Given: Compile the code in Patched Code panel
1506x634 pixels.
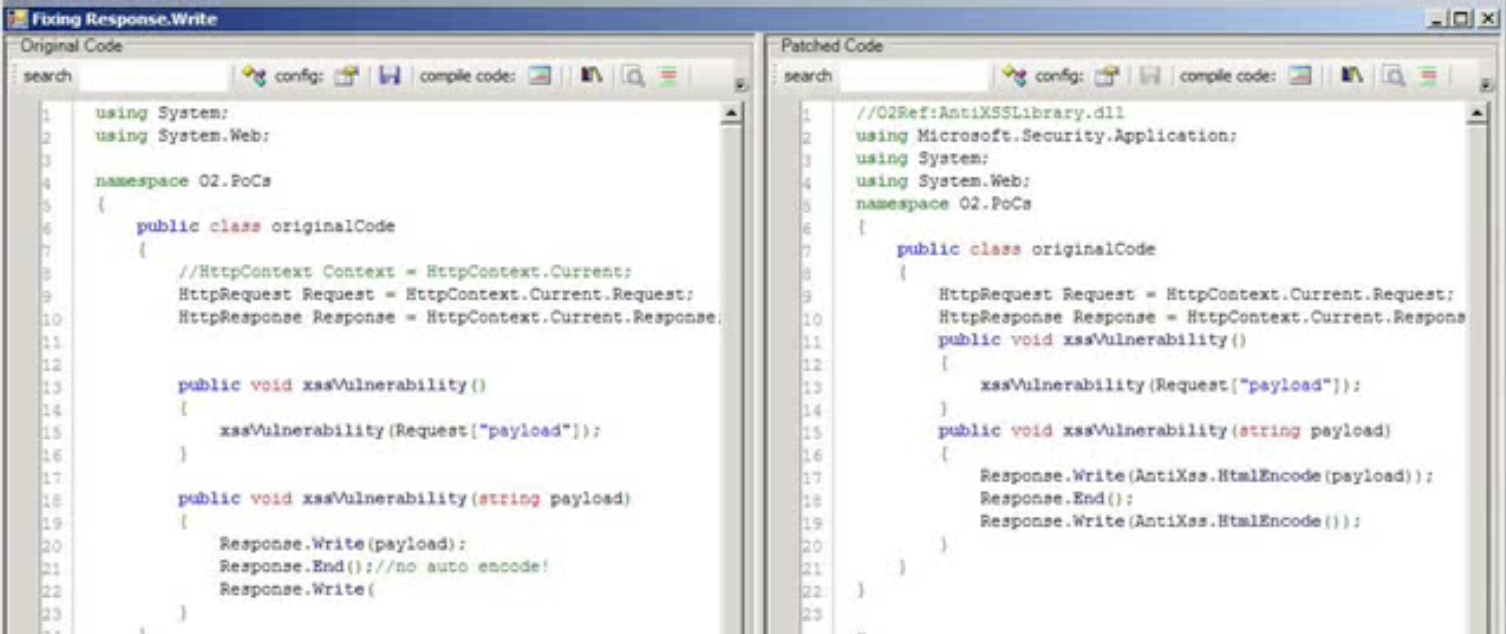Looking at the screenshot, I should coord(1300,76).
